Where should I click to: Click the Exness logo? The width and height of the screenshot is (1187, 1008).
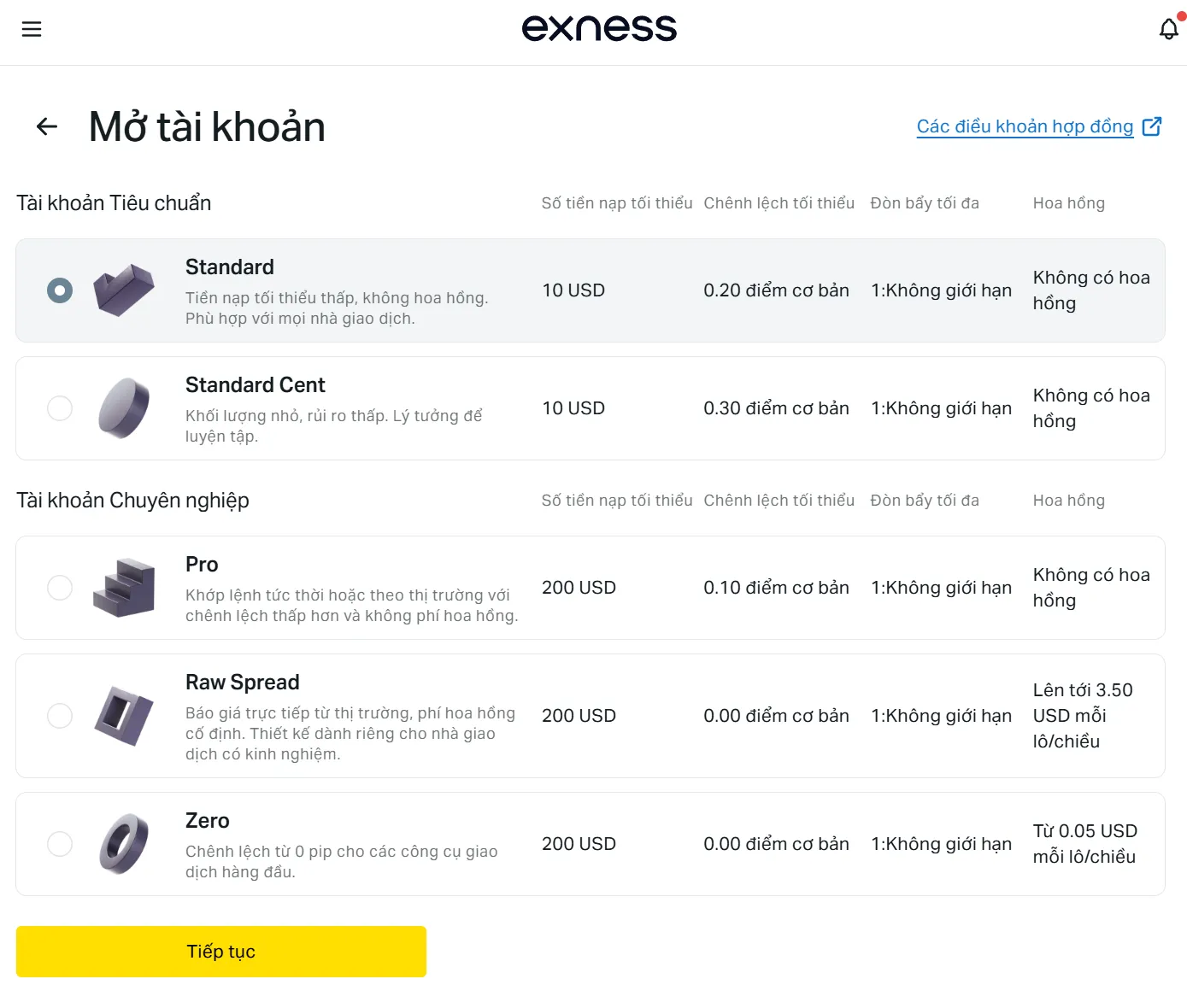click(x=599, y=28)
